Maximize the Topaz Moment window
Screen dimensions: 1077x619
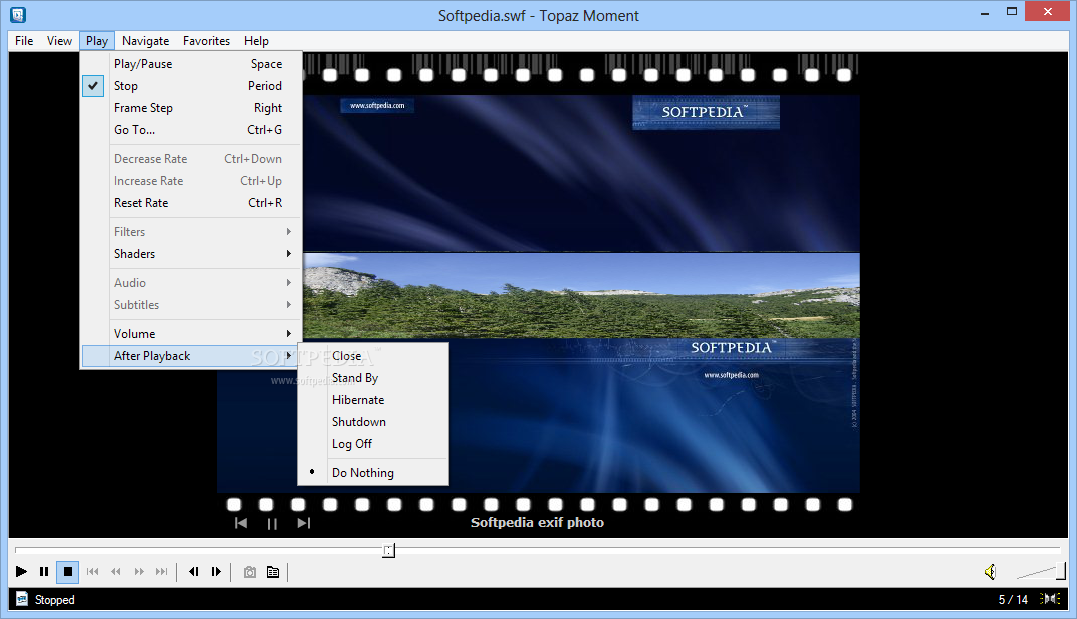(1012, 11)
